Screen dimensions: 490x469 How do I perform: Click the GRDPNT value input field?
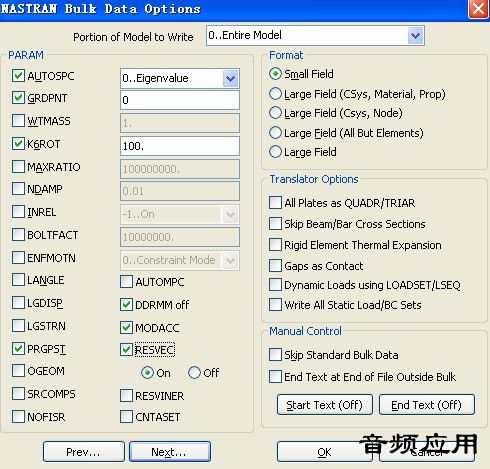click(180, 100)
